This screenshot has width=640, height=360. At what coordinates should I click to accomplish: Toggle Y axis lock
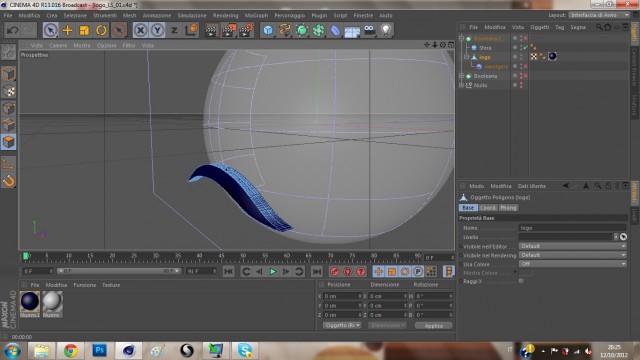pyautogui.click(x=157, y=30)
